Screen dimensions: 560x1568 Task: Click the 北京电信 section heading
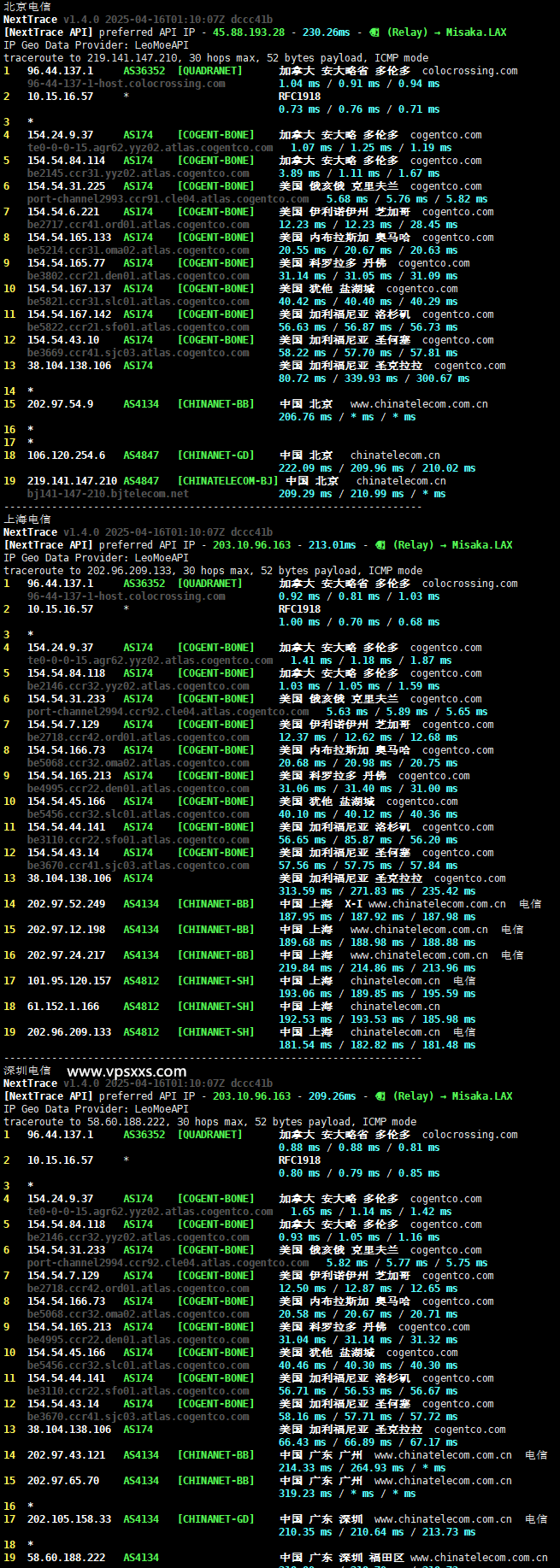coord(27,6)
